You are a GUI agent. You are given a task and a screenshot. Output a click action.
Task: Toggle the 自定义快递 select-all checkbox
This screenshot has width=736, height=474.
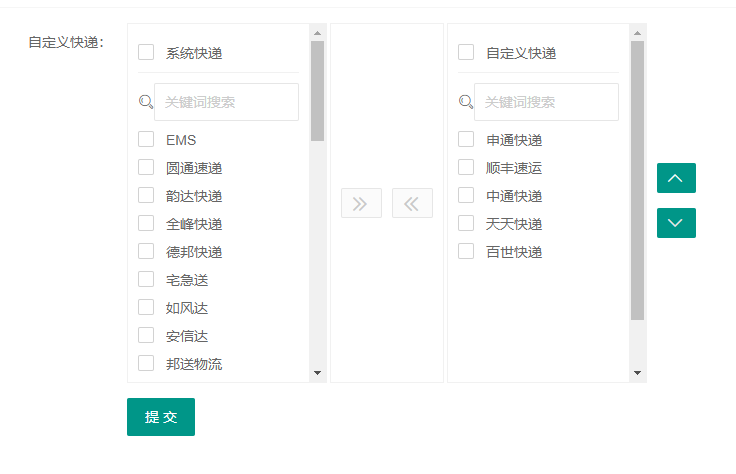tap(466, 52)
